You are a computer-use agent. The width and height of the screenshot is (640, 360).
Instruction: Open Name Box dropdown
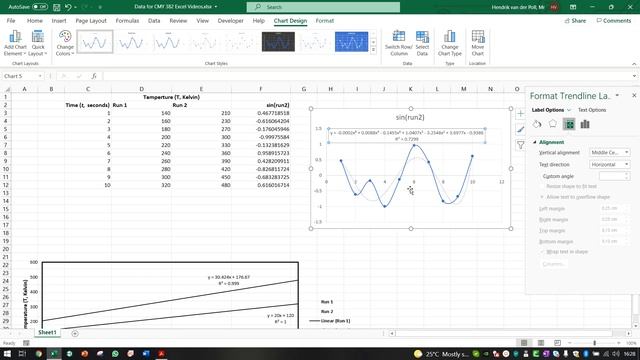[x=40, y=76]
